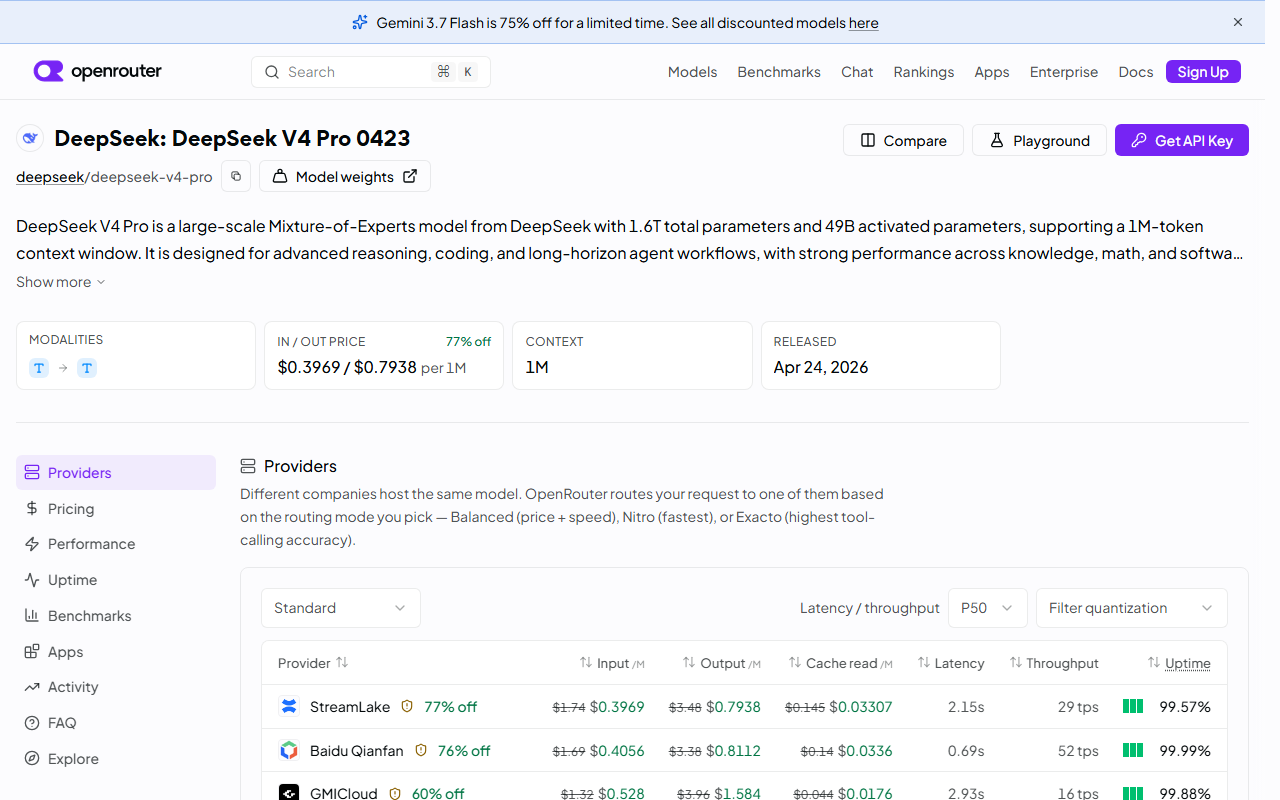Viewport: 1280px width, 800px height.
Task: Click StreamLake uptime bars
Action: (x=1133, y=706)
